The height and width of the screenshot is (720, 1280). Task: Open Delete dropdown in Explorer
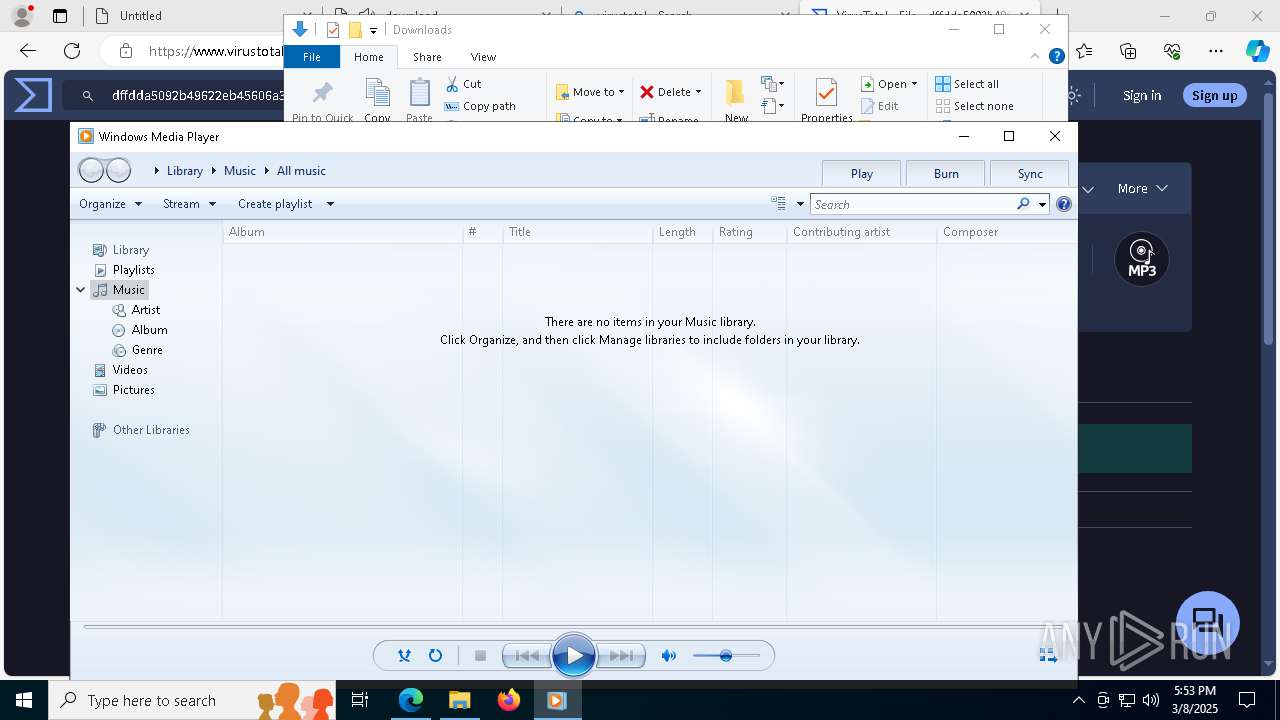click(670, 92)
